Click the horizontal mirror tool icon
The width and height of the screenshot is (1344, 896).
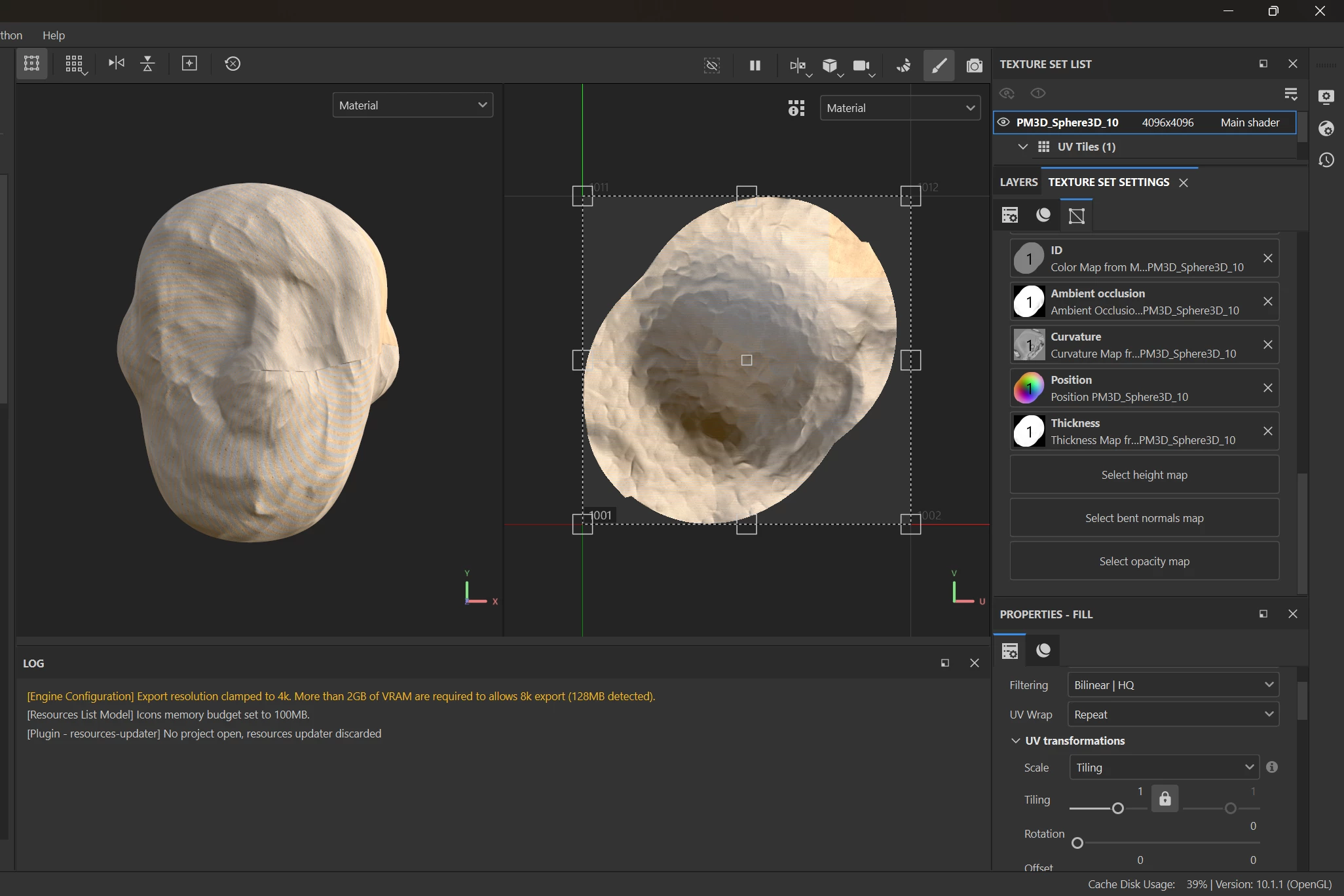click(117, 64)
